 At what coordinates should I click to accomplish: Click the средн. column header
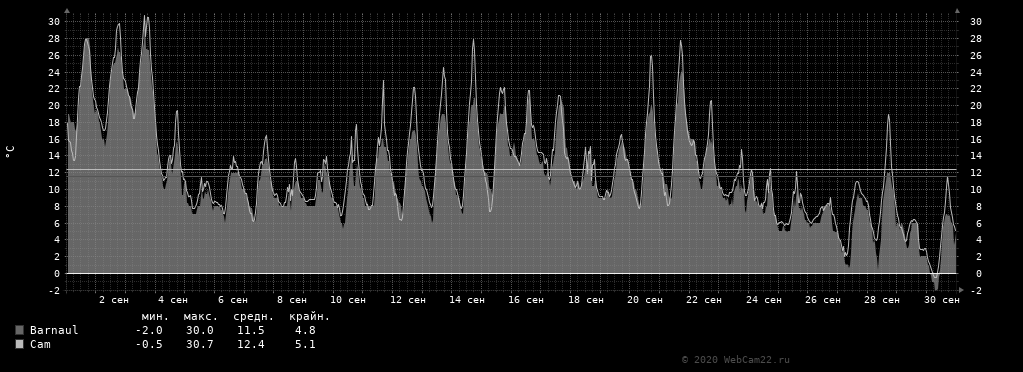(251, 317)
